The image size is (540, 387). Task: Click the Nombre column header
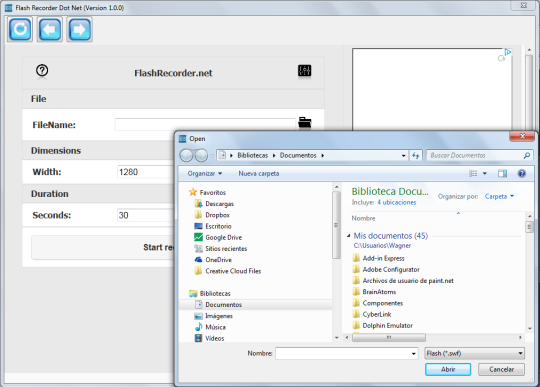363,218
